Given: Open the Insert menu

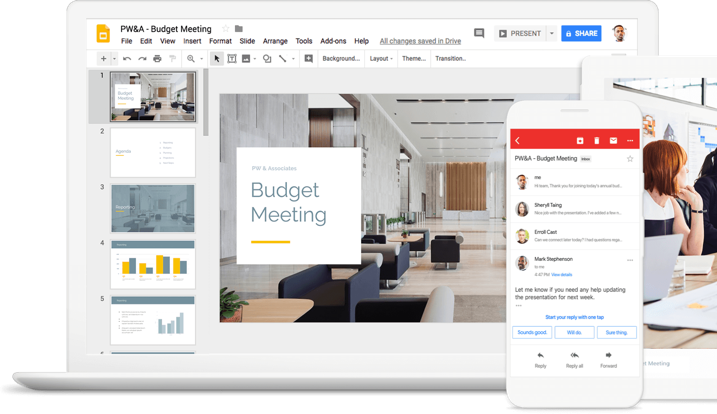Looking at the screenshot, I should tap(192, 41).
